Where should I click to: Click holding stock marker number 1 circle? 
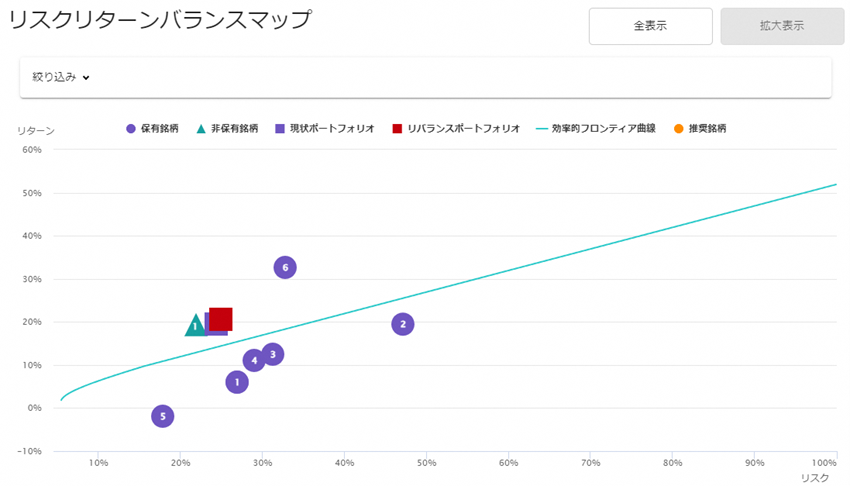237,383
